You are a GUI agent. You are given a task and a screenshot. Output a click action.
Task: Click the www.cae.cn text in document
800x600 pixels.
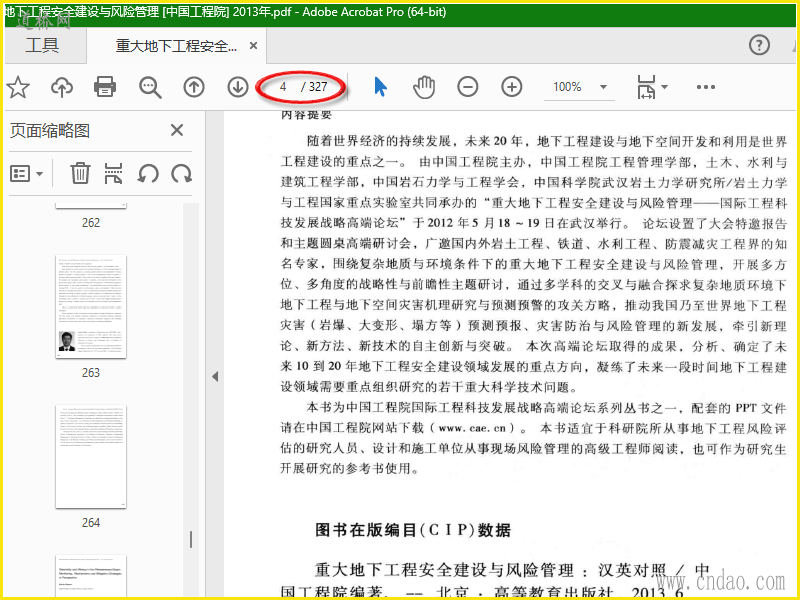[472, 428]
